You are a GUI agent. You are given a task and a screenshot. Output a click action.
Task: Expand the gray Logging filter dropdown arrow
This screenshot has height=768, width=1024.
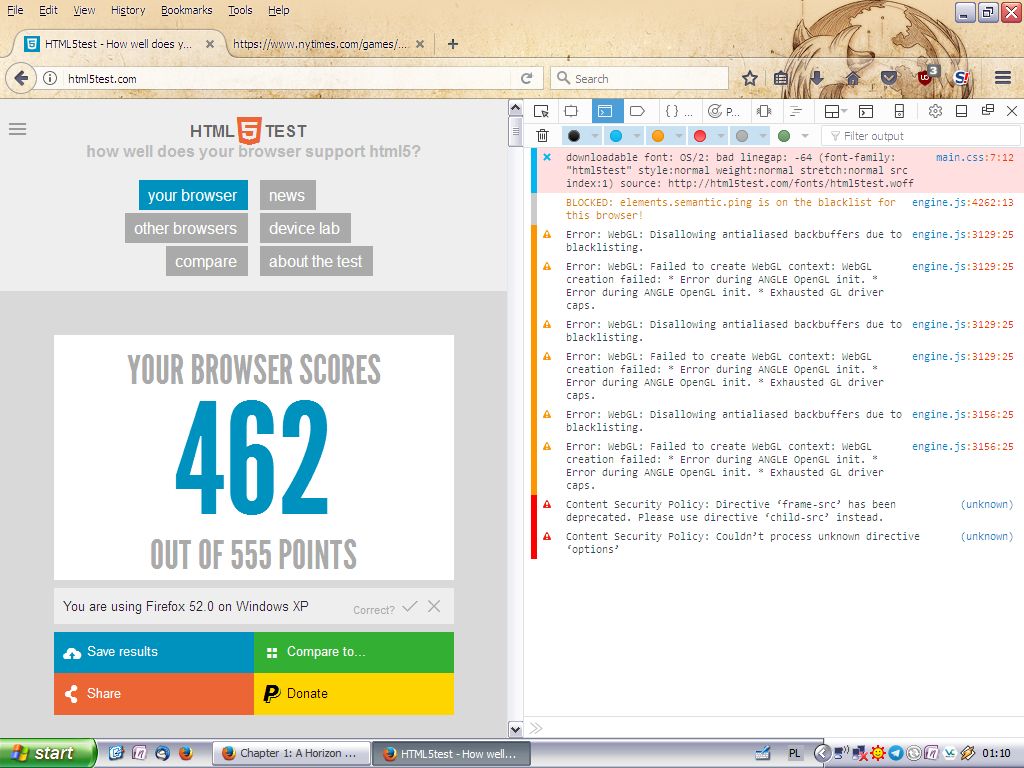(763, 136)
